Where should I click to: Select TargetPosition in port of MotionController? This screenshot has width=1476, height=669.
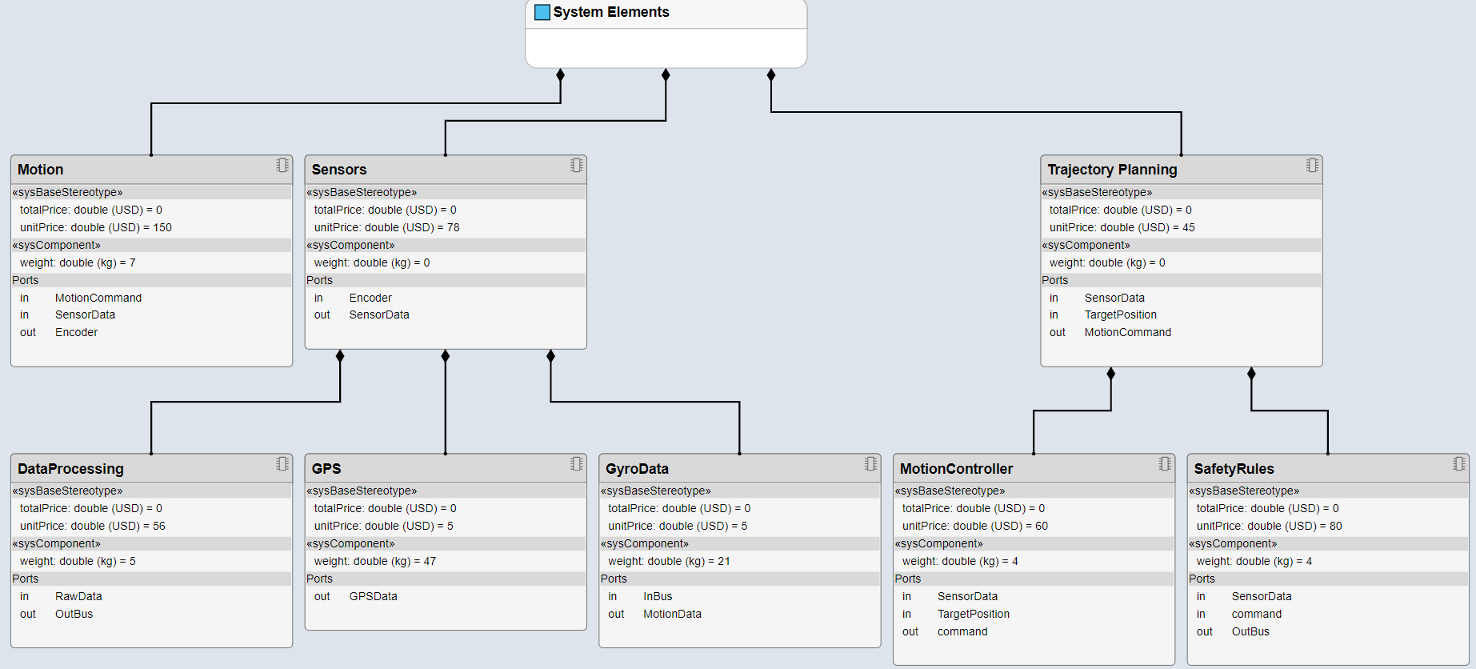coord(973,614)
